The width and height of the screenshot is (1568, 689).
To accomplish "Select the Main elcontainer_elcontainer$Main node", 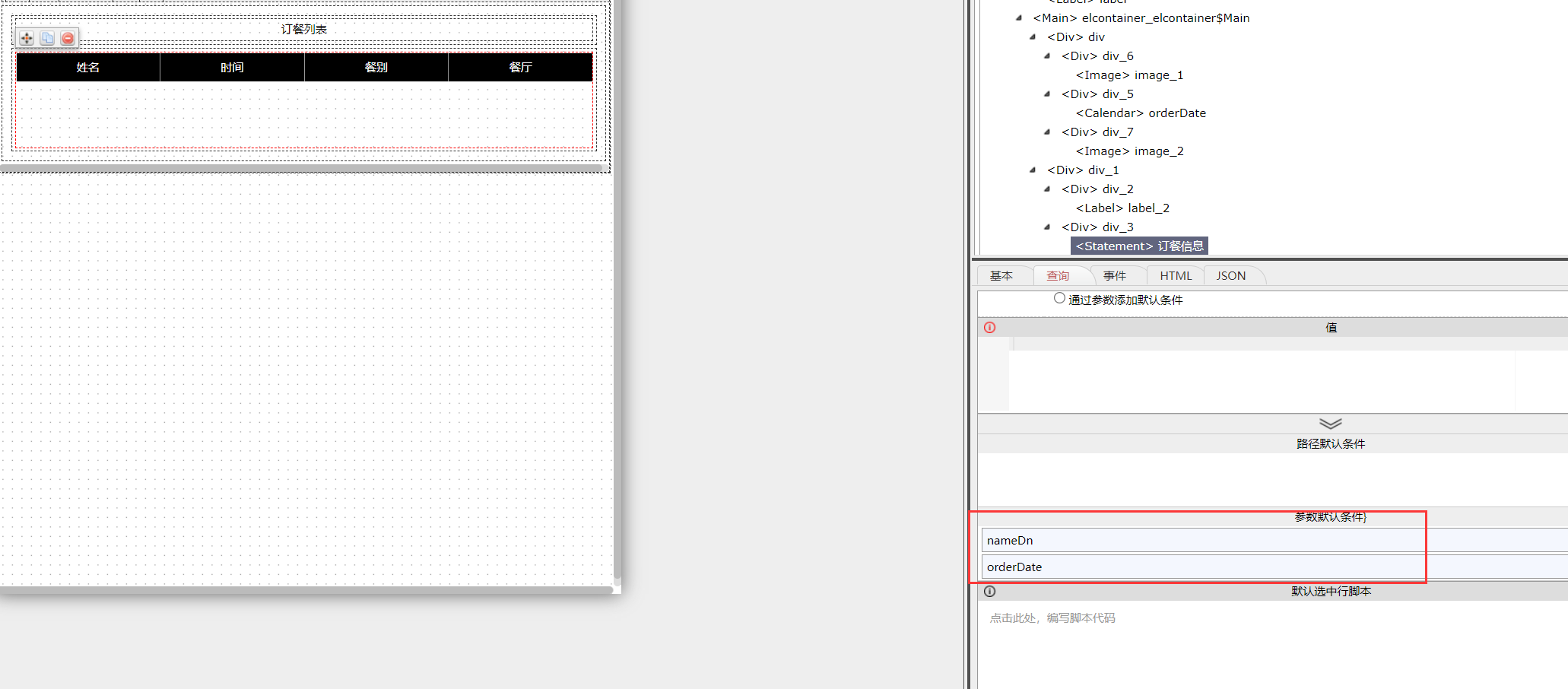I will 1141,17.
